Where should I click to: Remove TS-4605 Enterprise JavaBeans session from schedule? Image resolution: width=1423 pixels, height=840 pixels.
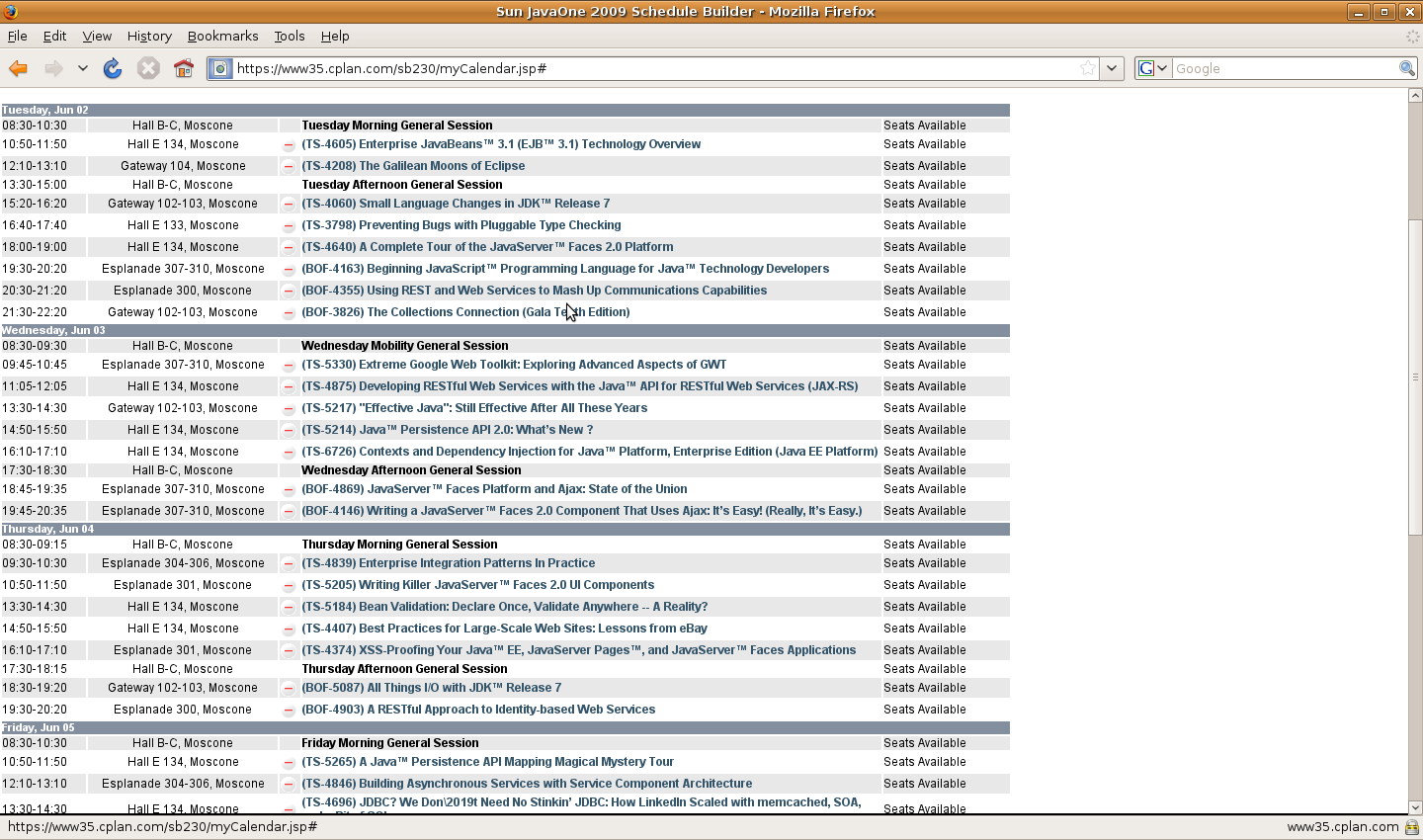click(x=289, y=145)
